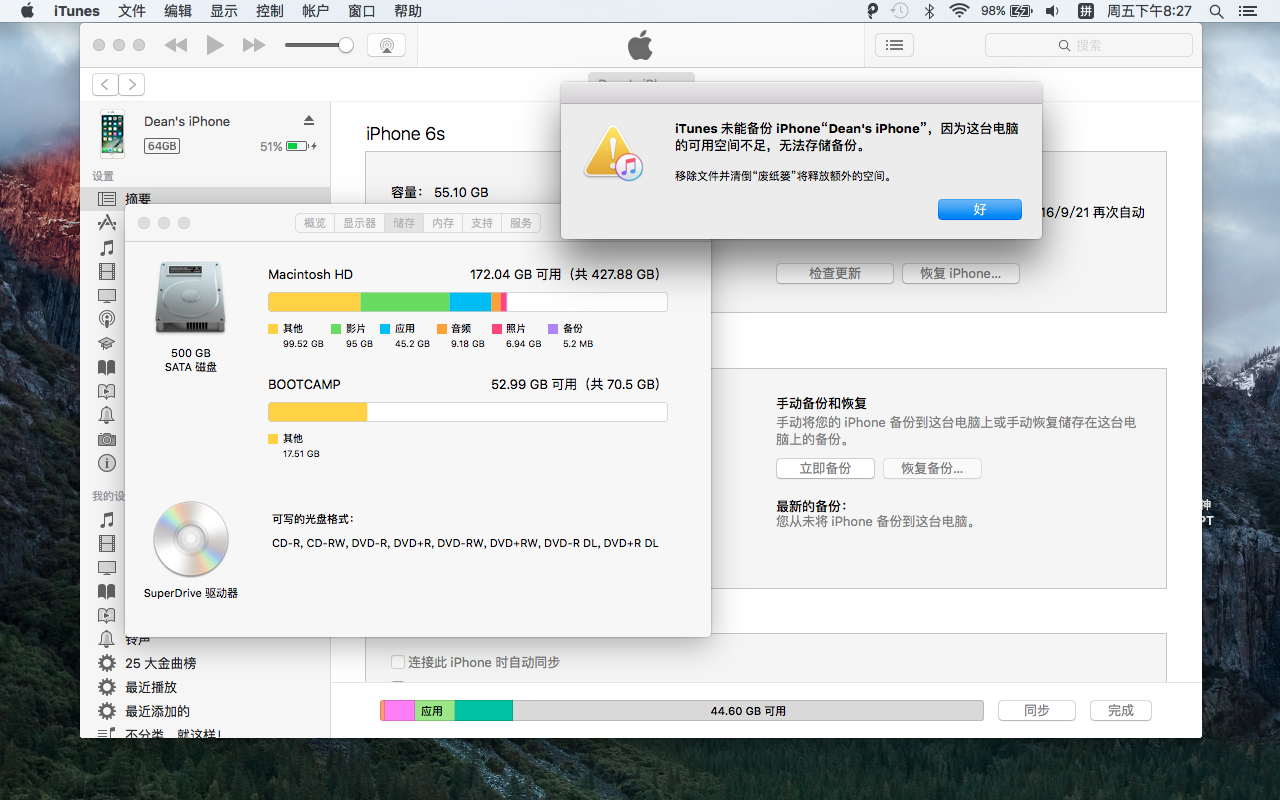This screenshot has height=800, width=1280.
Task: Select the Podcasts icon in device settings
Action: (x=107, y=319)
